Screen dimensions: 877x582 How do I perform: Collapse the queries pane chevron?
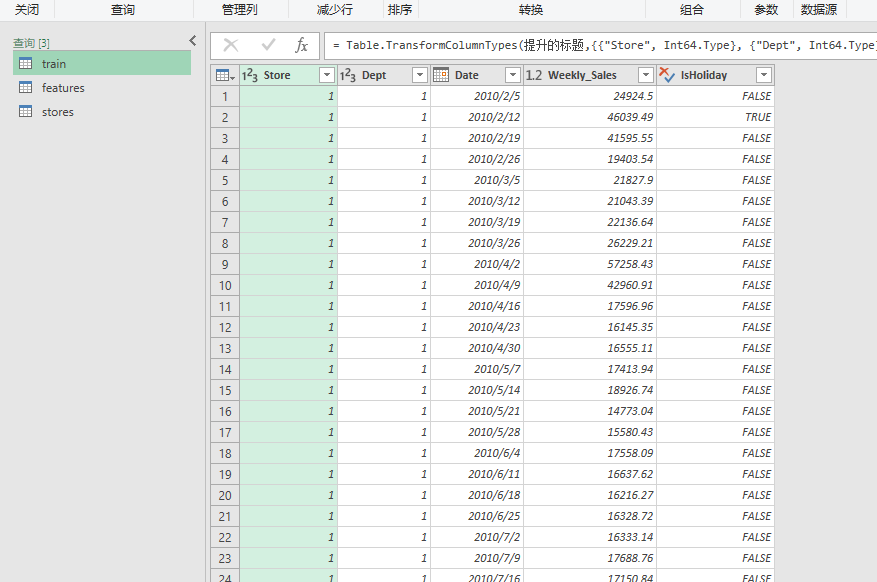click(192, 40)
